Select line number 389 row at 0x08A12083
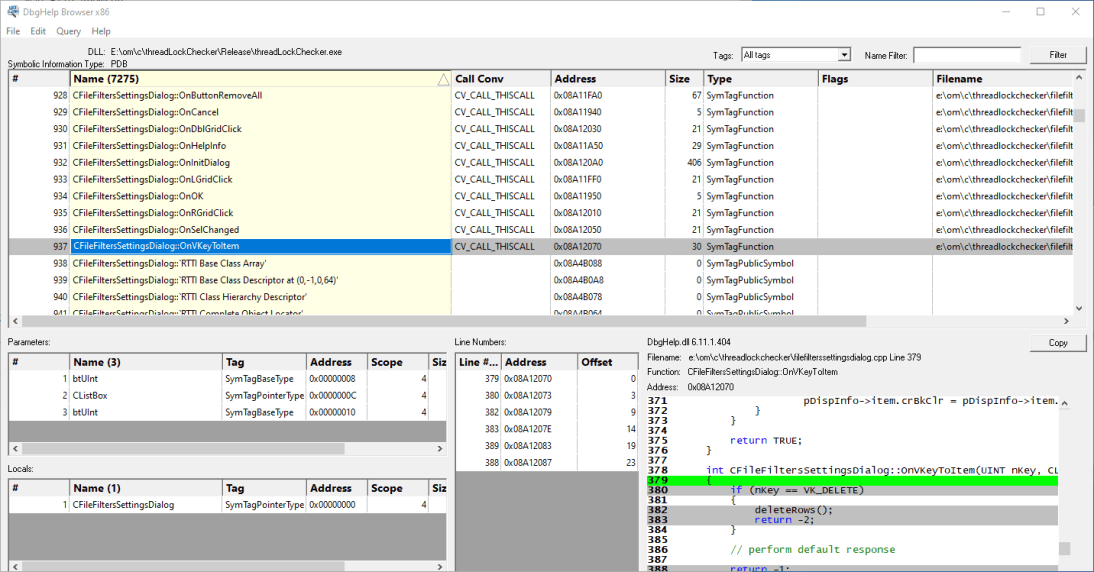The height and width of the screenshot is (572, 1094). click(x=546, y=446)
